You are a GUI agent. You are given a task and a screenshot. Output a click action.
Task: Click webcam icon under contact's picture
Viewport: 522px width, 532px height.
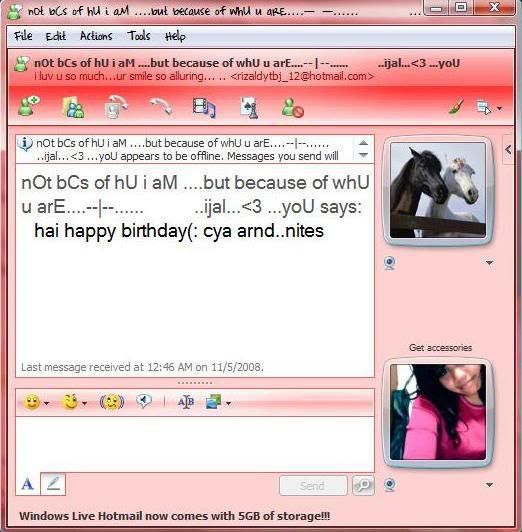click(x=390, y=263)
